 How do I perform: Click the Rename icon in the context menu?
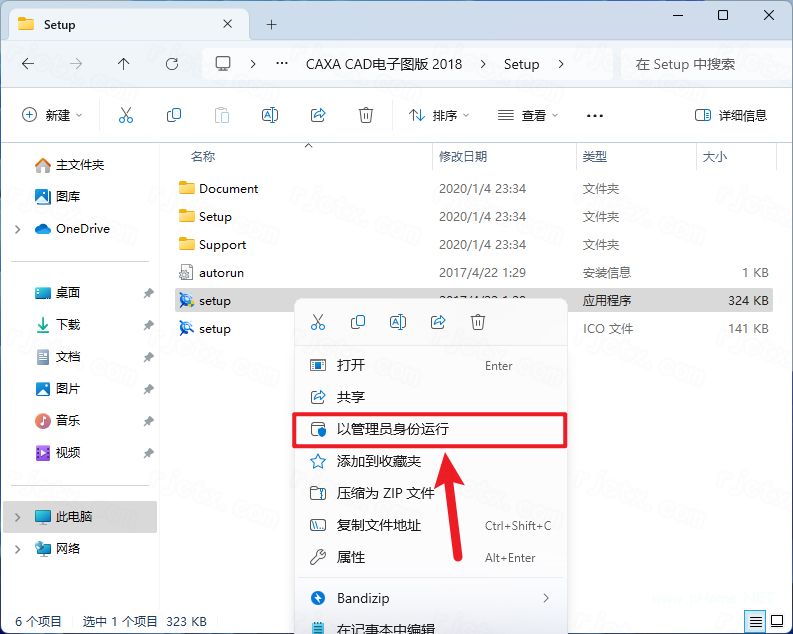[398, 322]
